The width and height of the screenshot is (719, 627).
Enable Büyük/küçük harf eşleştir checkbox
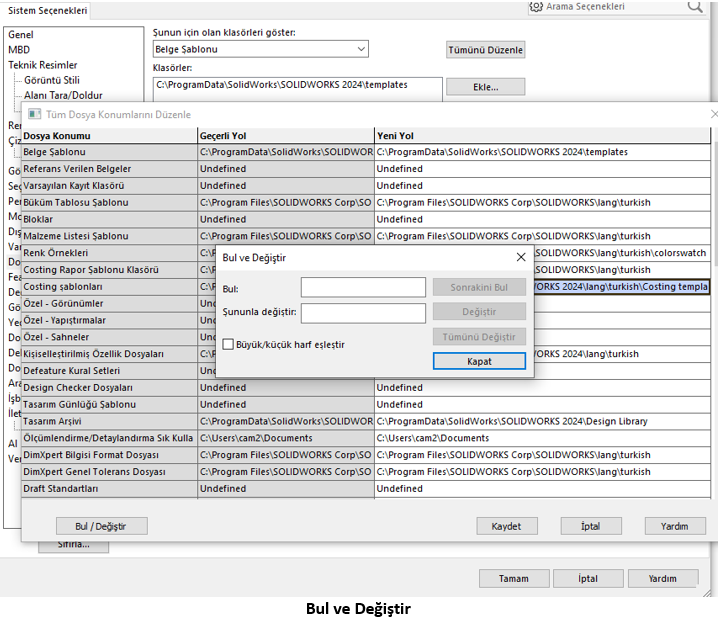click(228, 344)
